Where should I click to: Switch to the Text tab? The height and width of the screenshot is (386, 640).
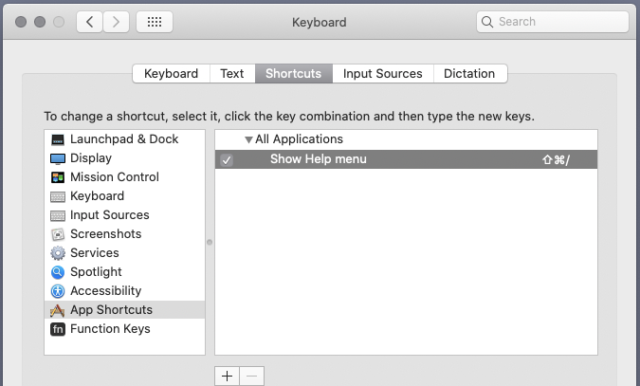[x=232, y=73]
